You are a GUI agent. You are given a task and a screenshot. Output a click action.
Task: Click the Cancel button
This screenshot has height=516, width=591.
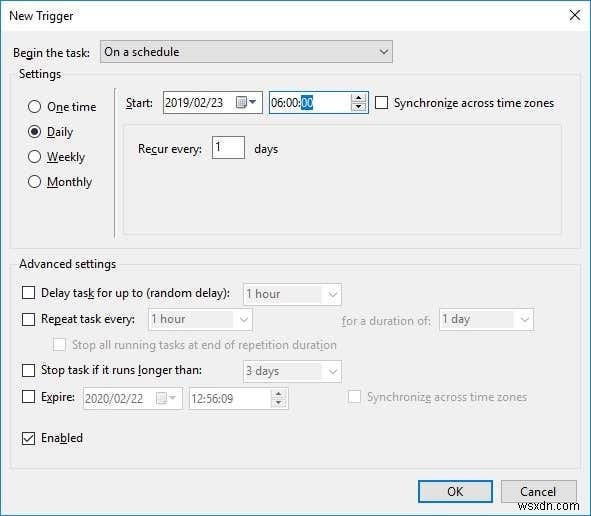[x=538, y=492]
